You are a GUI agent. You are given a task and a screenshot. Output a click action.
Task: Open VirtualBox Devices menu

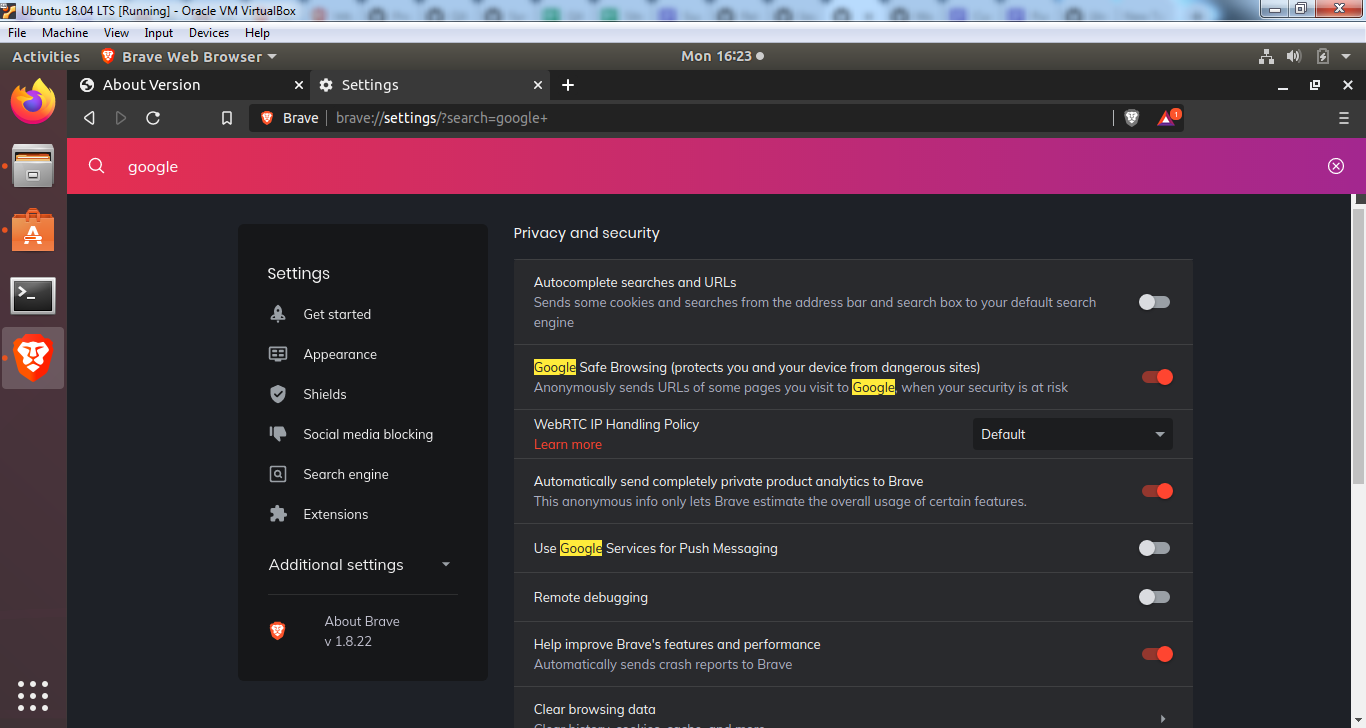pyautogui.click(x=209, y=33)
